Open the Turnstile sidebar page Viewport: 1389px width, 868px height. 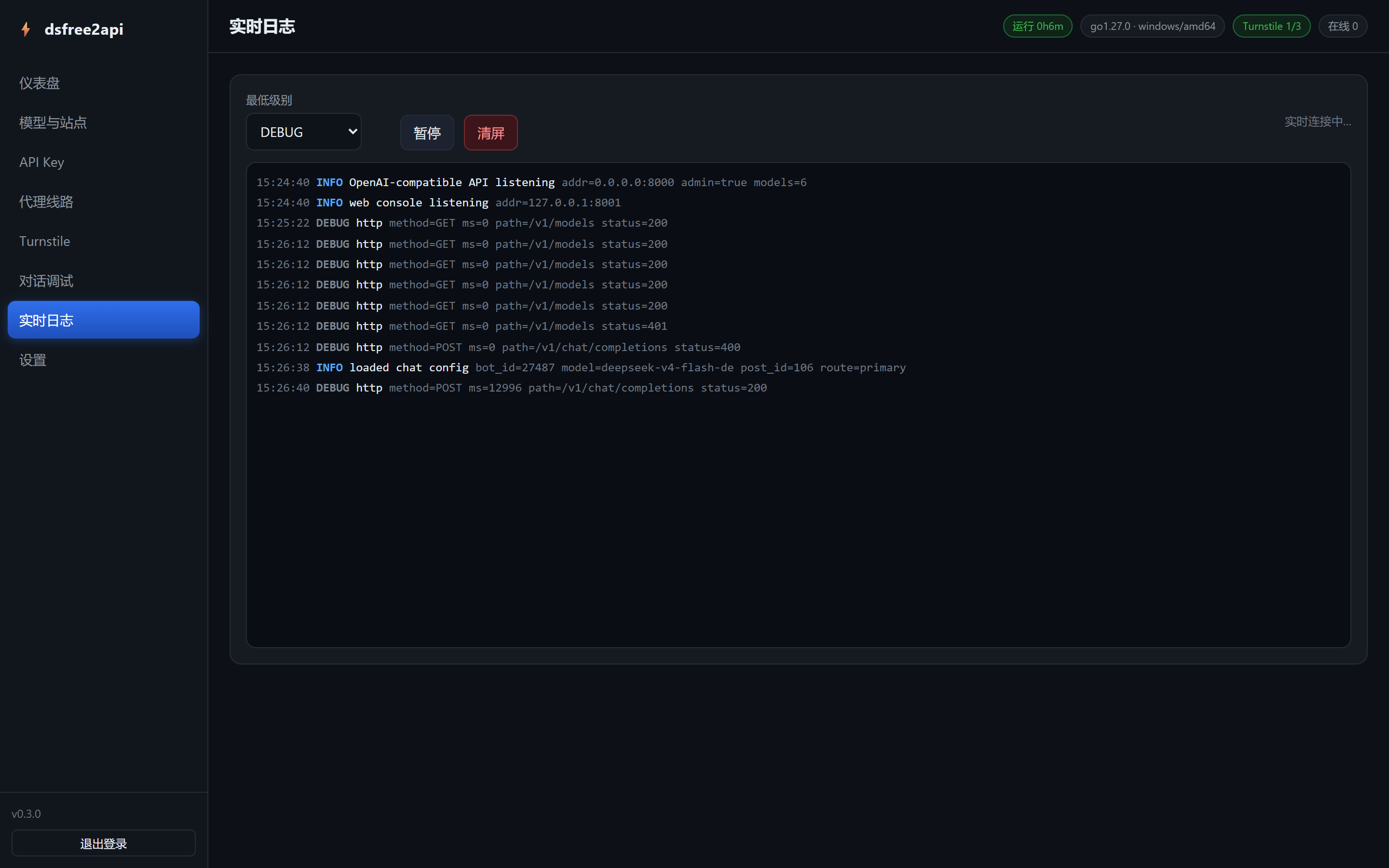pyautogui.click(x=103, y=241)
